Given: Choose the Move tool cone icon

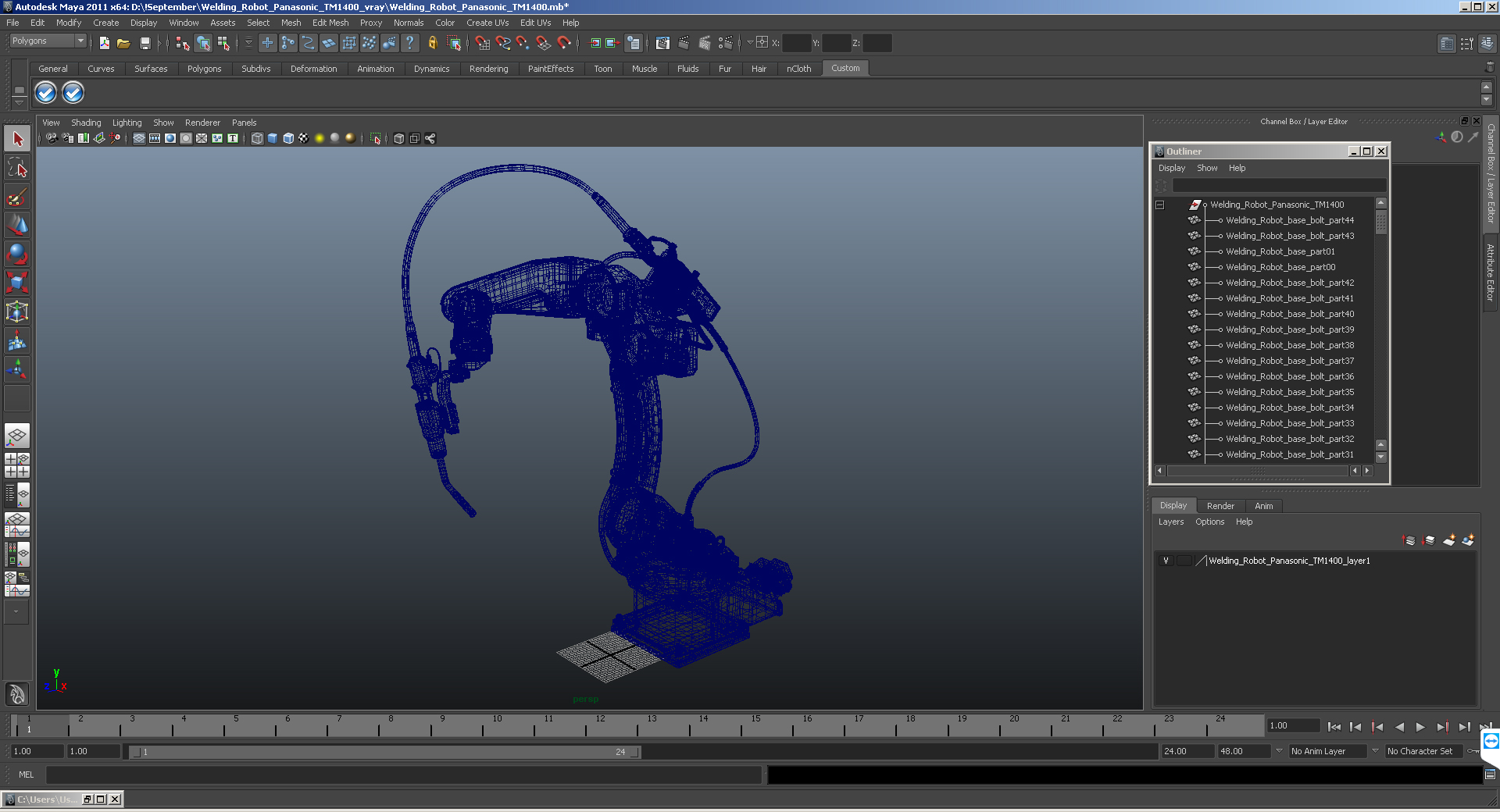Looking at the screenshot, I should (17, 225).
